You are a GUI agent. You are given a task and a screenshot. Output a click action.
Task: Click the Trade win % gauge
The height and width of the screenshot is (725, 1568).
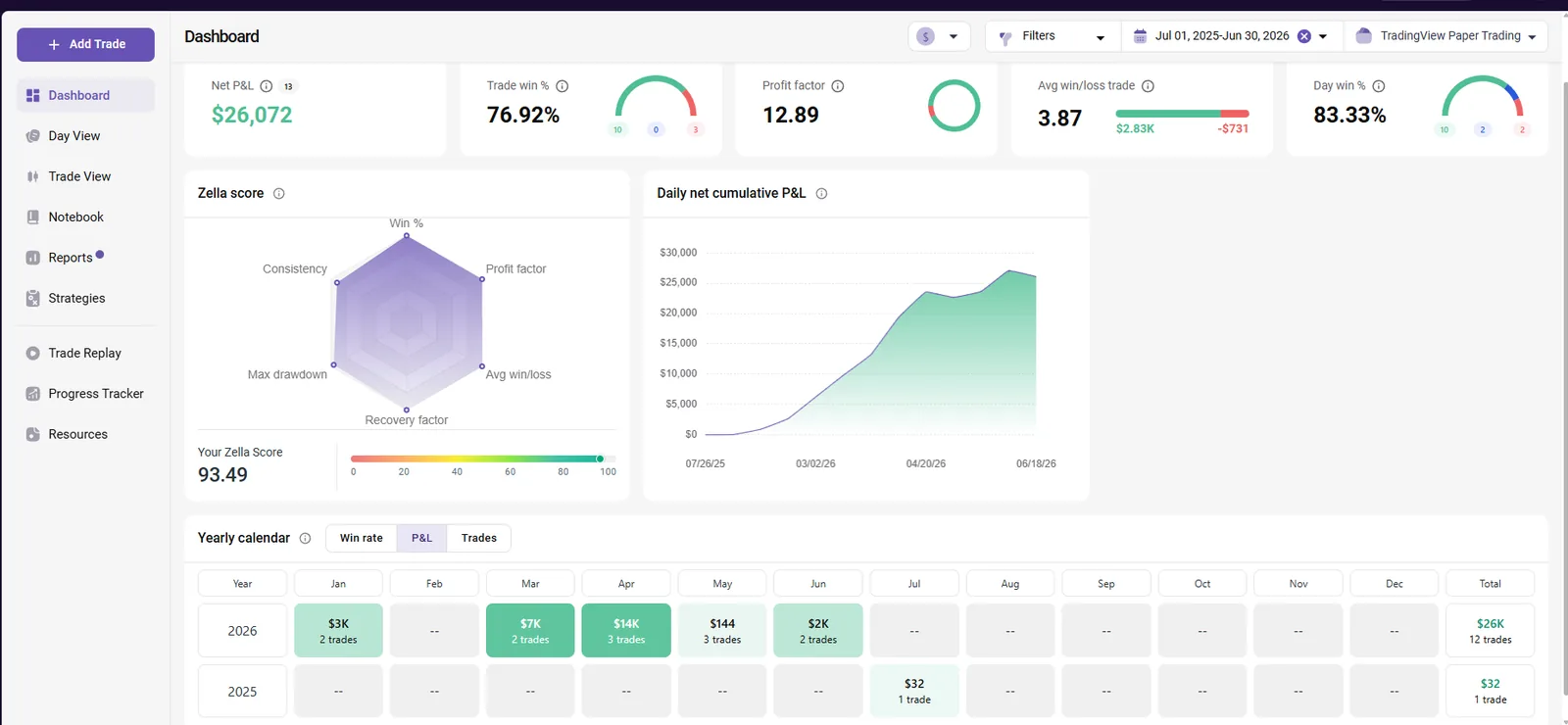(x=656, y=97)
